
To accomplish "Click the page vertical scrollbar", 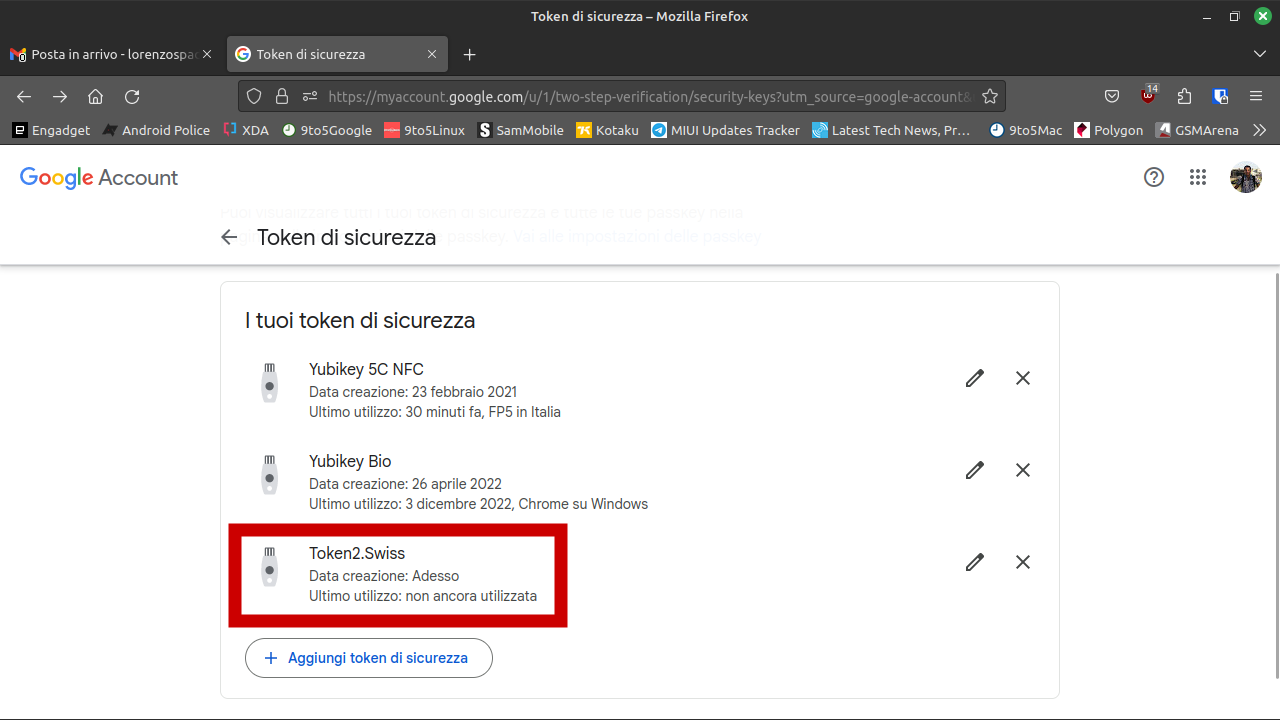I will pos(1275,475).
